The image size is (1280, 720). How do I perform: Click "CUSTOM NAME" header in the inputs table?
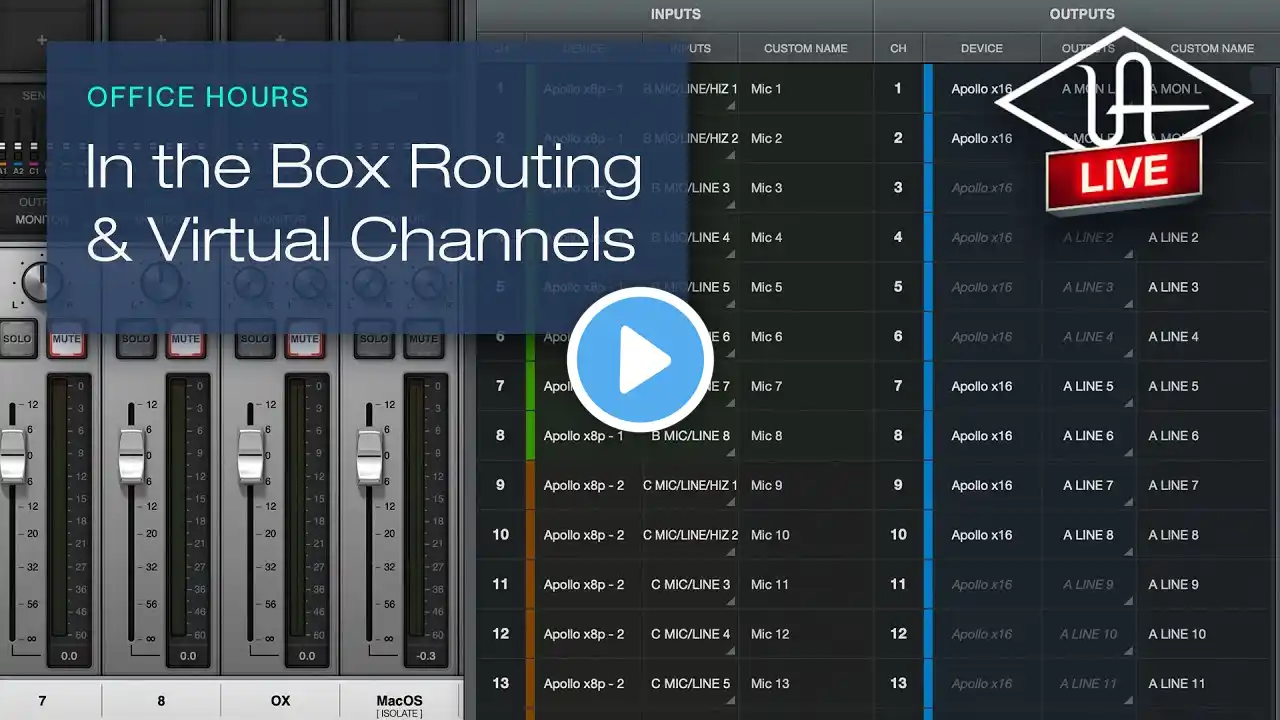point(806,48)
